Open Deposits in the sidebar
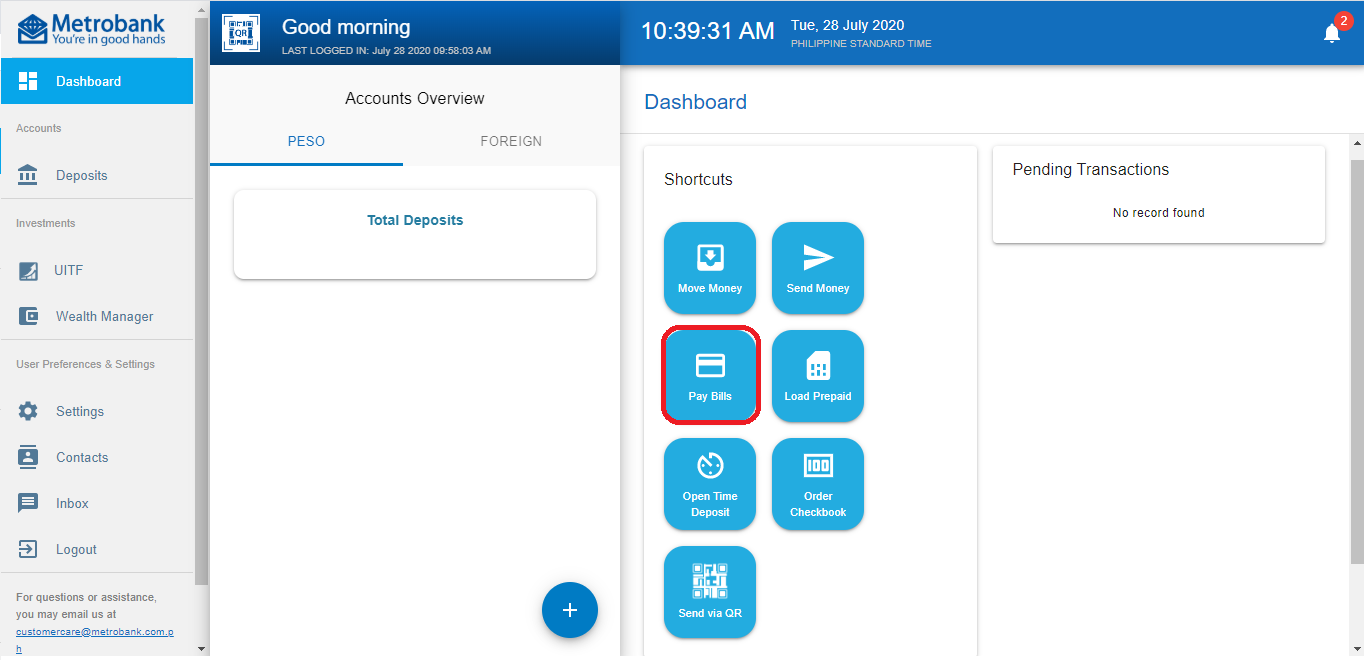The width and height of the screenshot is (1364, 660). [x=96, y=175]
